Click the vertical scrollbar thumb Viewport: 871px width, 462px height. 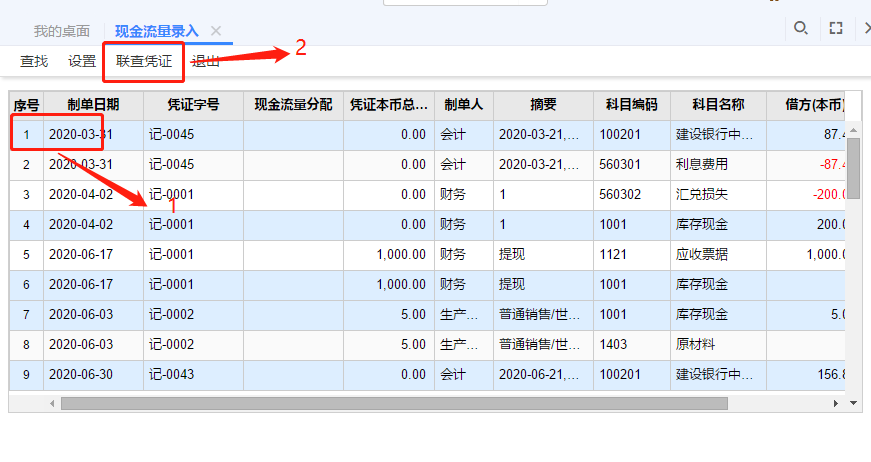(x=853, y=166)
